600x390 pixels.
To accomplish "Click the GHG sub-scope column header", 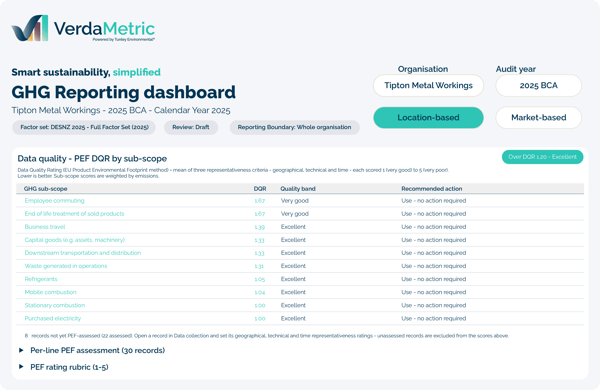I will pyautogui.click(x=46, y=189).
